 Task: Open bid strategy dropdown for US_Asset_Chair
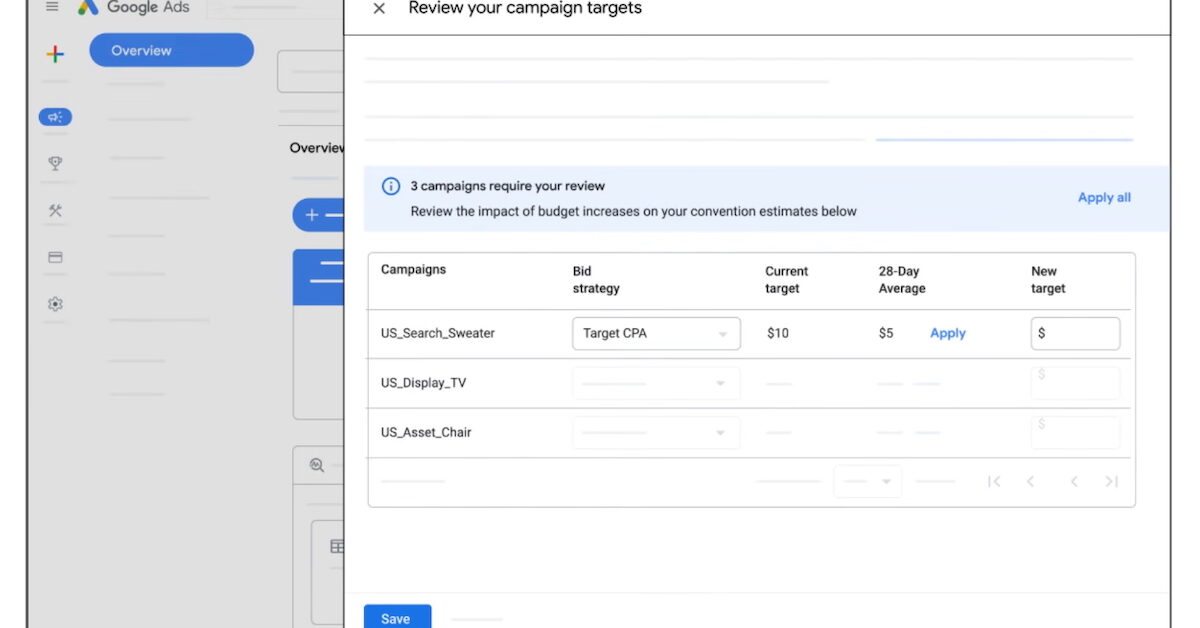click(x=656, y=432)
